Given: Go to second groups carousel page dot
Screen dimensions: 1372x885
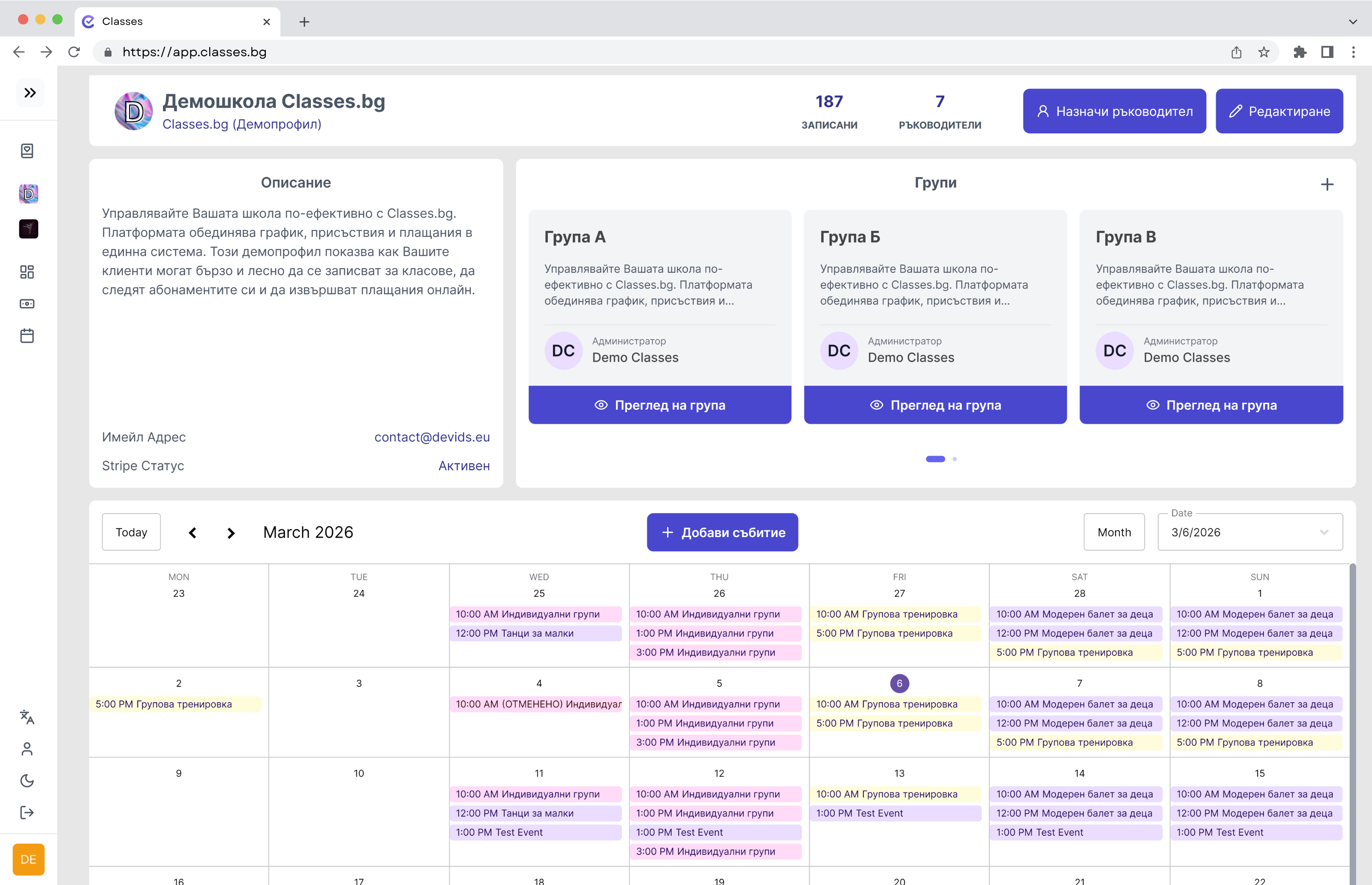Looking at the screenshot, I should click(954, 459).
